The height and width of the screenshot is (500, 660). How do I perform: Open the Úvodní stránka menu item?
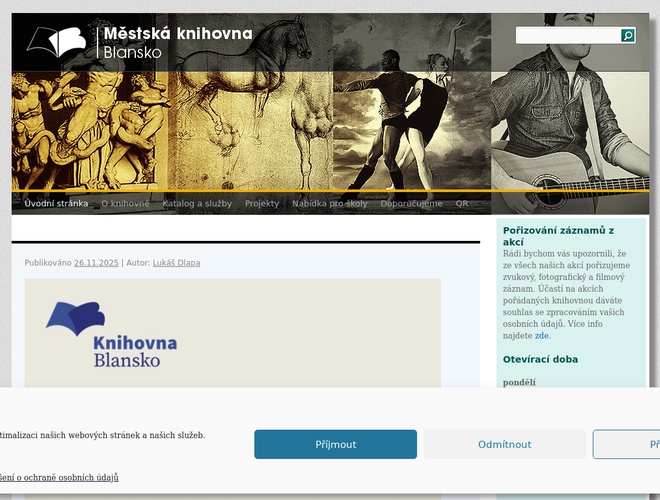tap(56, 204)
